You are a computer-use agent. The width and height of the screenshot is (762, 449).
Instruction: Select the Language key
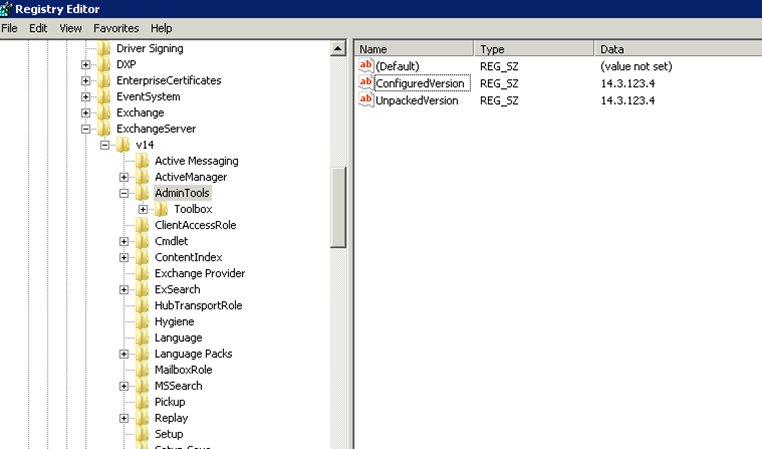178,338
